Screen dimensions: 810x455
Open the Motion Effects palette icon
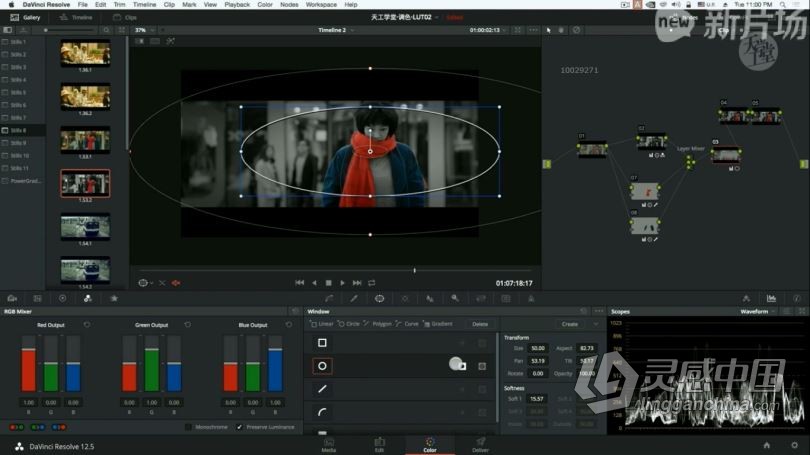point(114,299)
